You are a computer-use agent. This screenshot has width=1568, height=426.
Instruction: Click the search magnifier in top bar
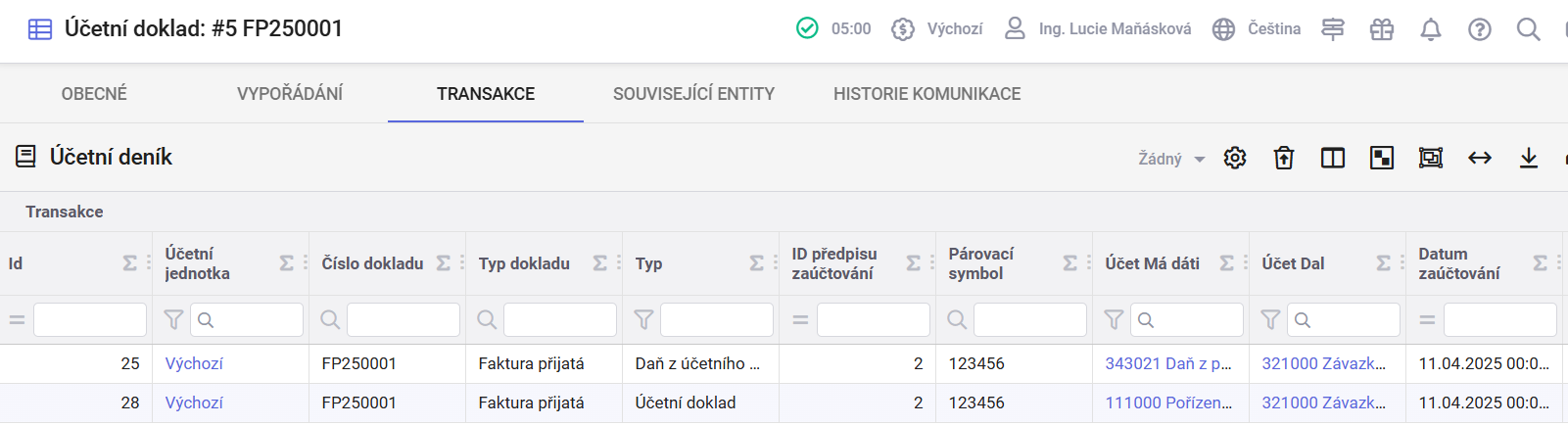click(x=1529, y=29)
